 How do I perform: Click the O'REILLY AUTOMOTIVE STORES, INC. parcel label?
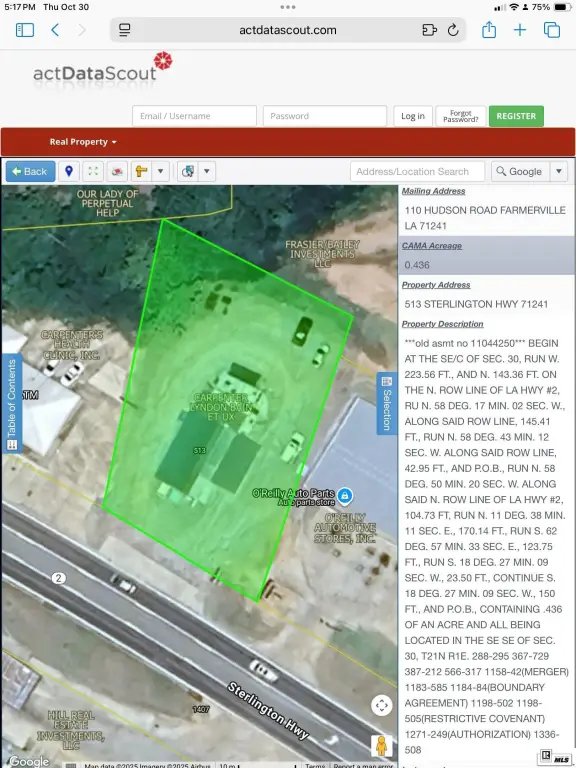tap(345, 528)
